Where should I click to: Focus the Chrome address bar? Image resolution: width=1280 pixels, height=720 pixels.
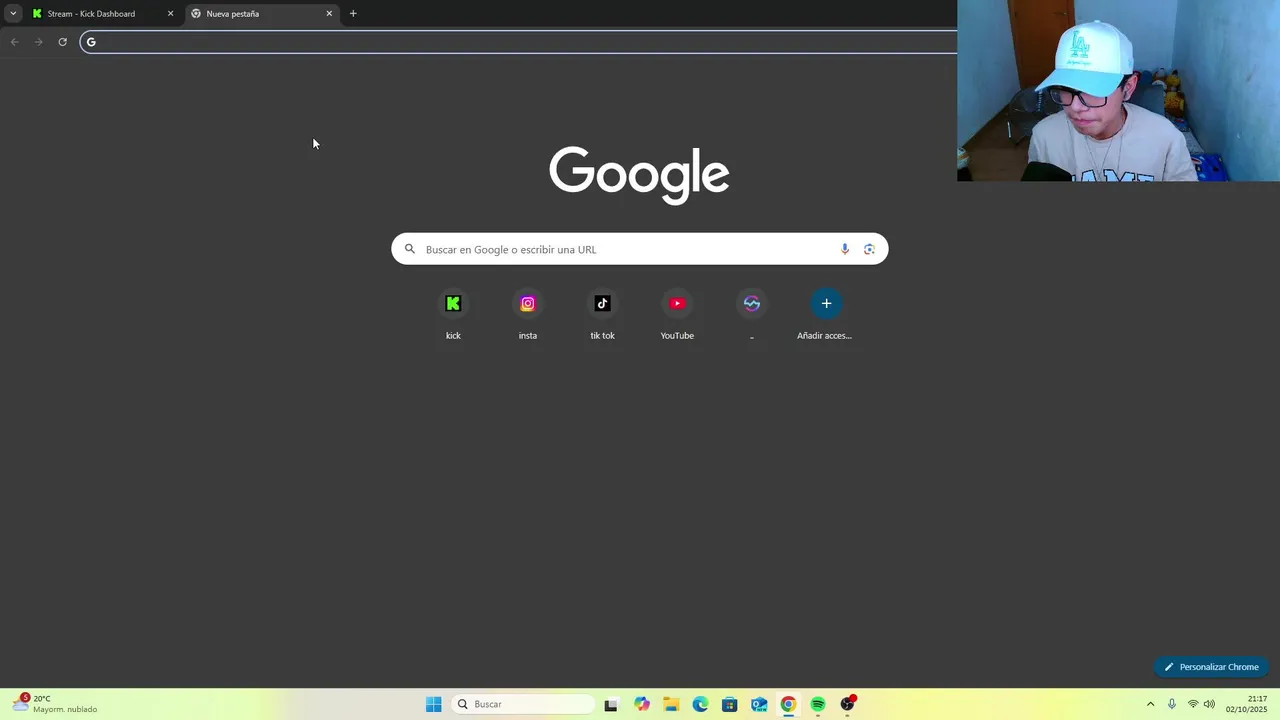point(520,42)
